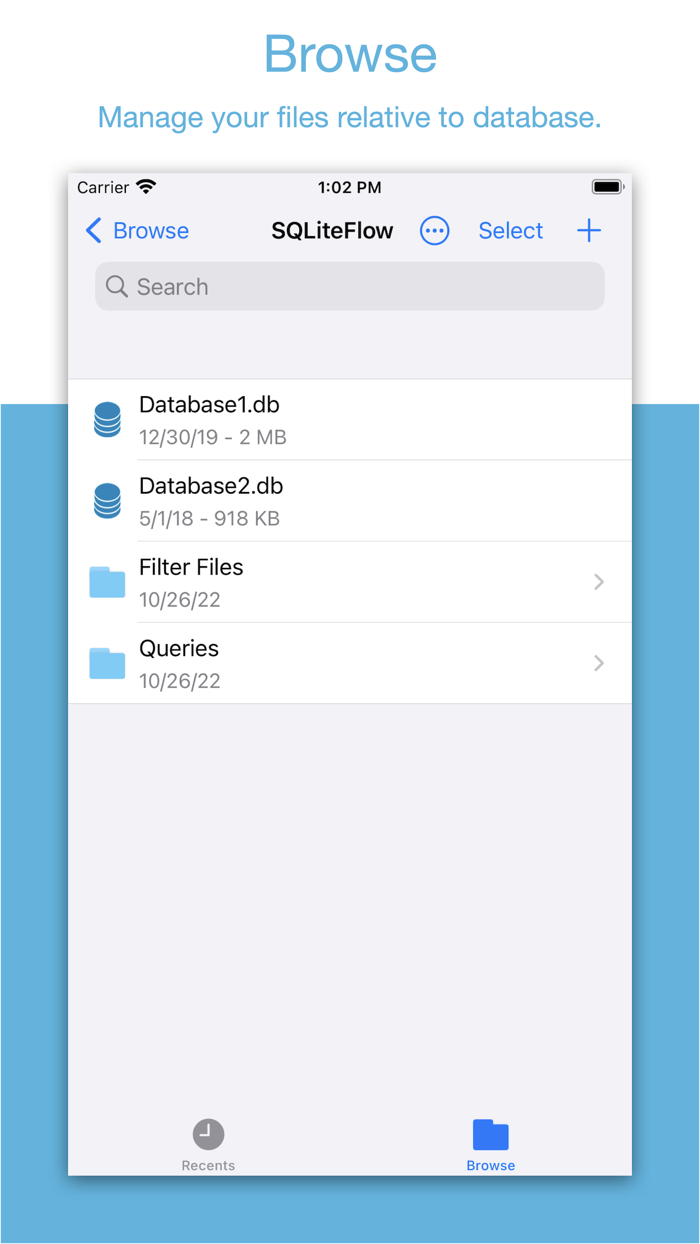
Task: Open the Queries folder icon
Action: click(x=106, y=663)
